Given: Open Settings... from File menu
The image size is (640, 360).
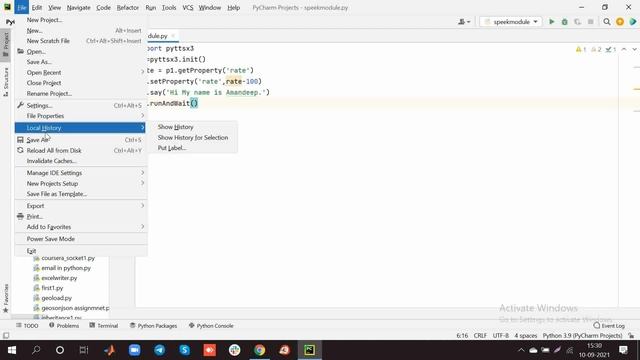Looking at the screenshot, I should click(x=80, y=105).
